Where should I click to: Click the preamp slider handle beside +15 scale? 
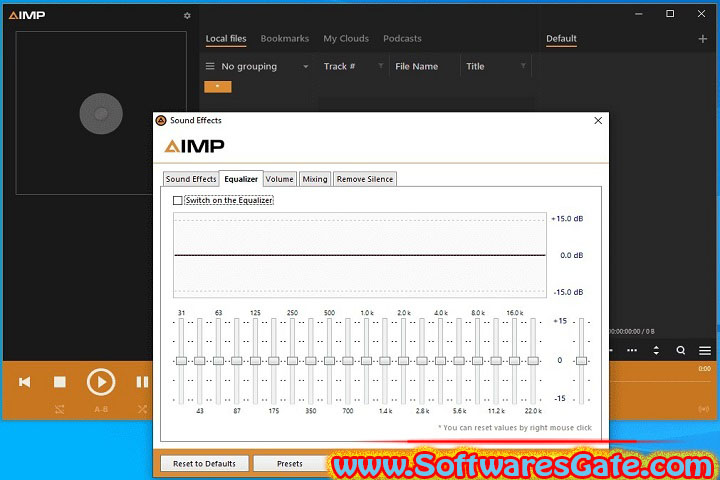click(x=581, y=361)
